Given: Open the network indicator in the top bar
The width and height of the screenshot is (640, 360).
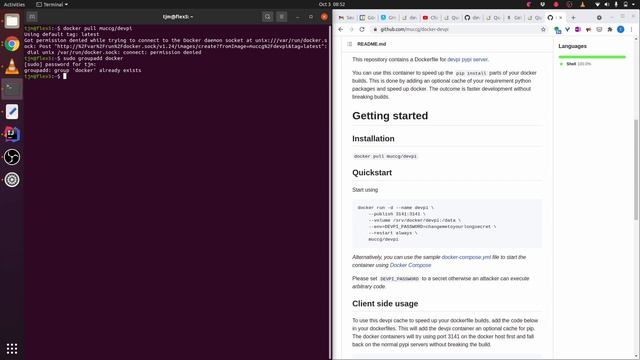Looking at the screenshot, I should 597,4.
